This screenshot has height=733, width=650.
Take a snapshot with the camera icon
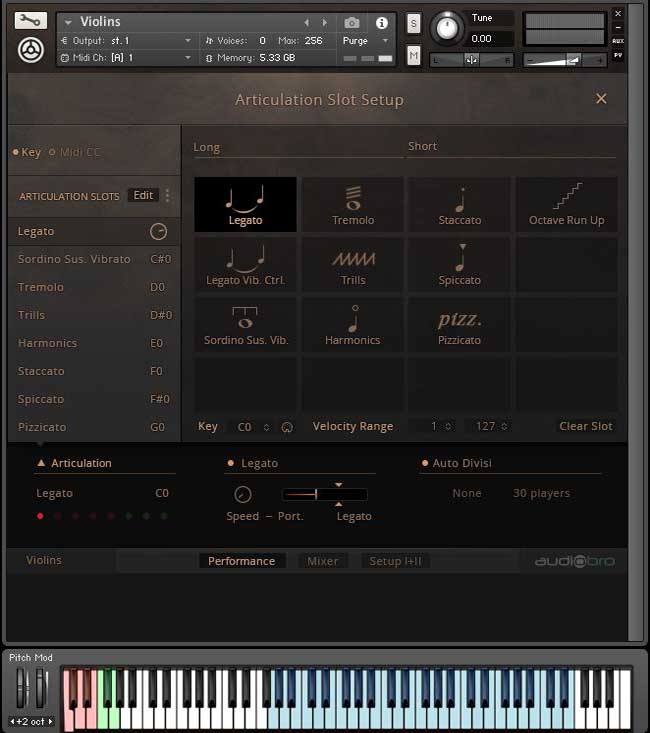tap(352, 22)
